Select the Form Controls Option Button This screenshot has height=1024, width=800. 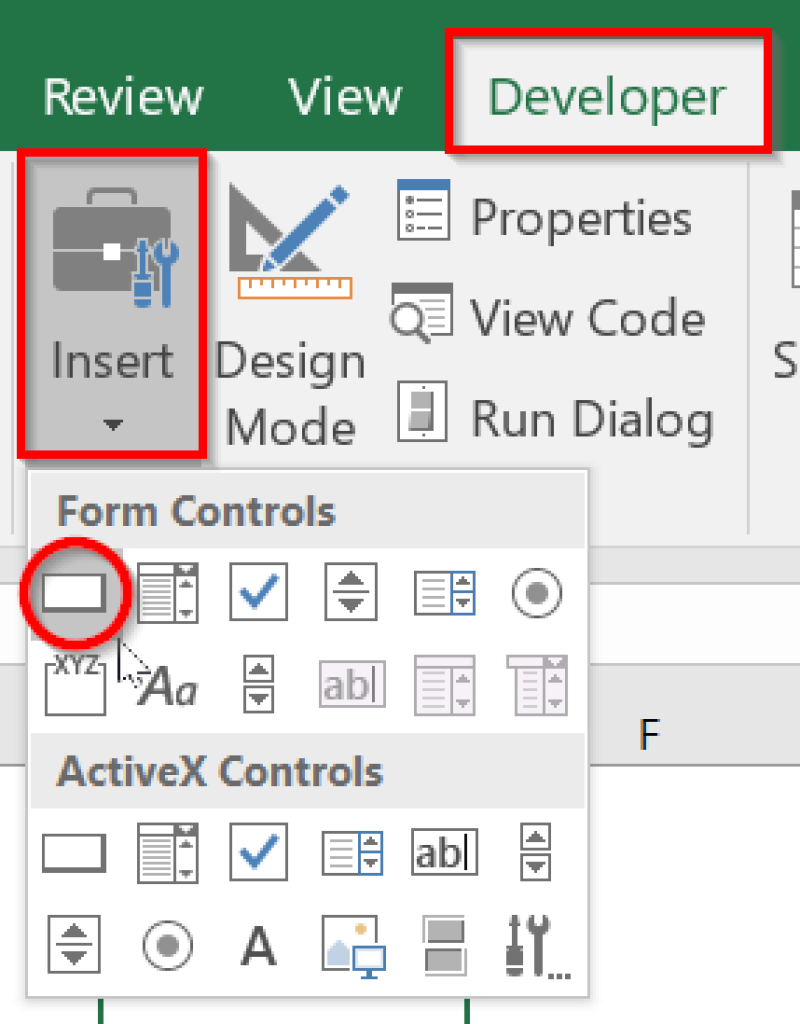(x=536, y=592)
